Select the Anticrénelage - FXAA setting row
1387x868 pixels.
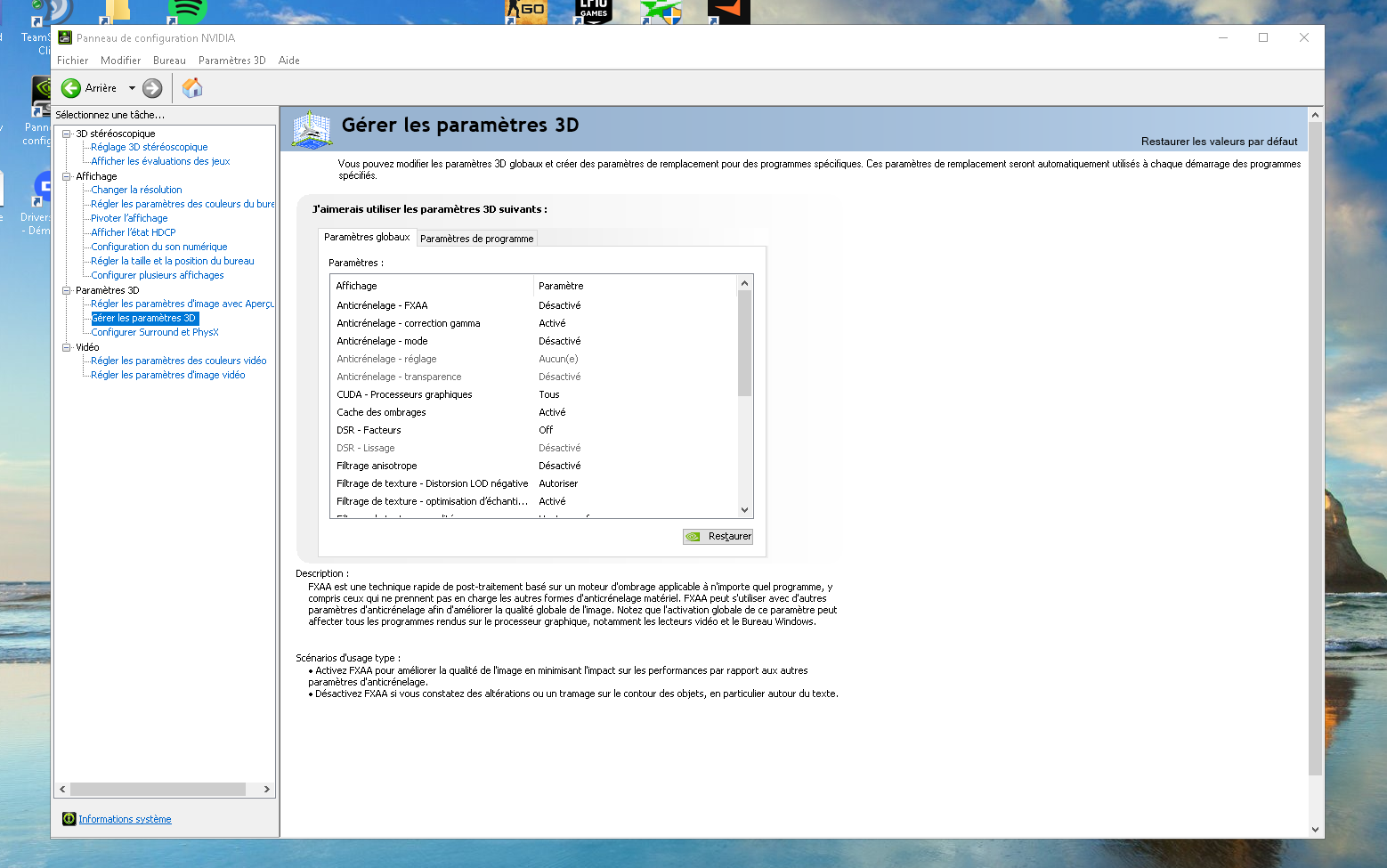coord(534,305)
